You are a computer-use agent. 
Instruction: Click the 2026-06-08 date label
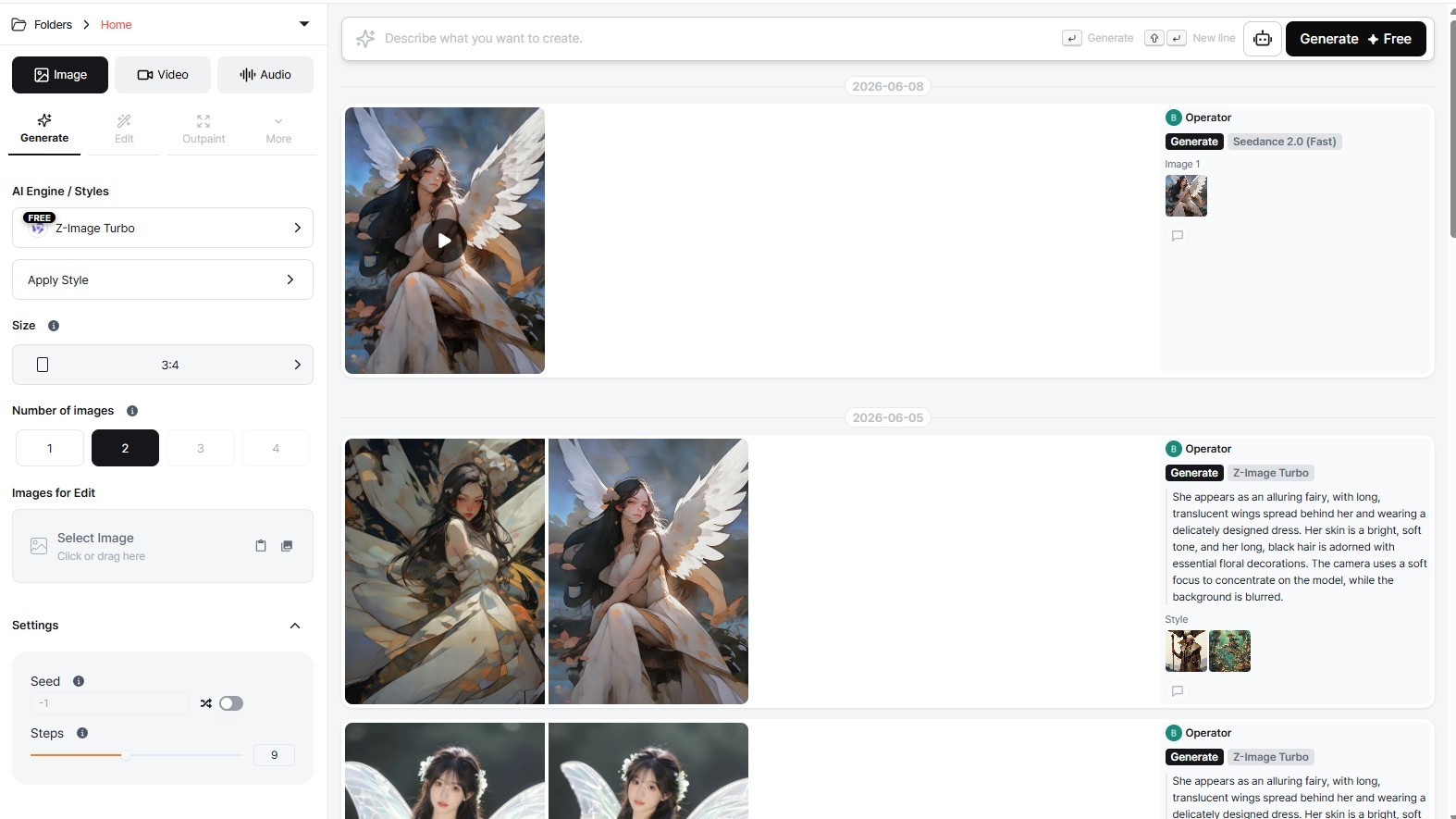[888, 86]
